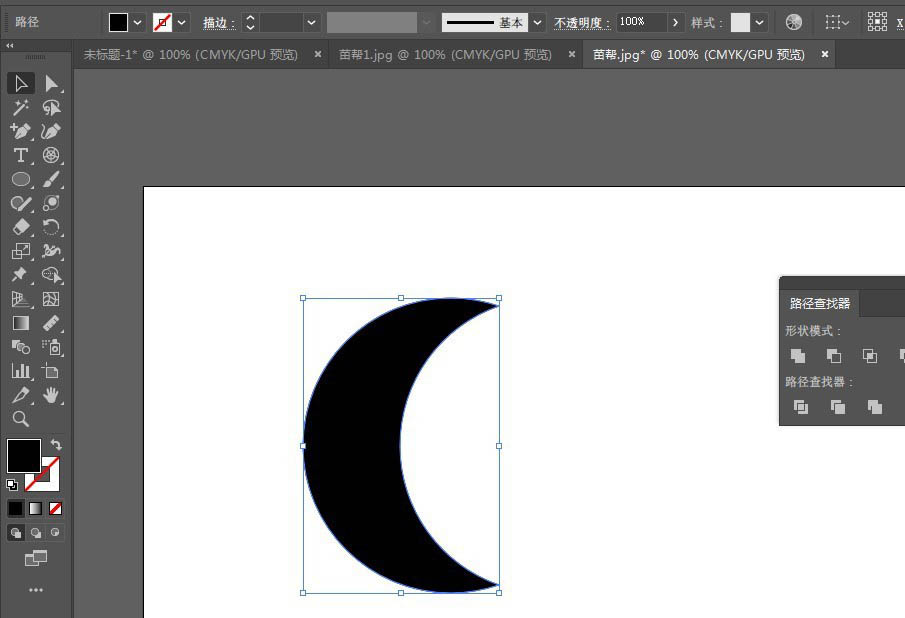Switch to 苗帮1.jpg document tab
Screen dimensions: 905x618
pos(445,55)
